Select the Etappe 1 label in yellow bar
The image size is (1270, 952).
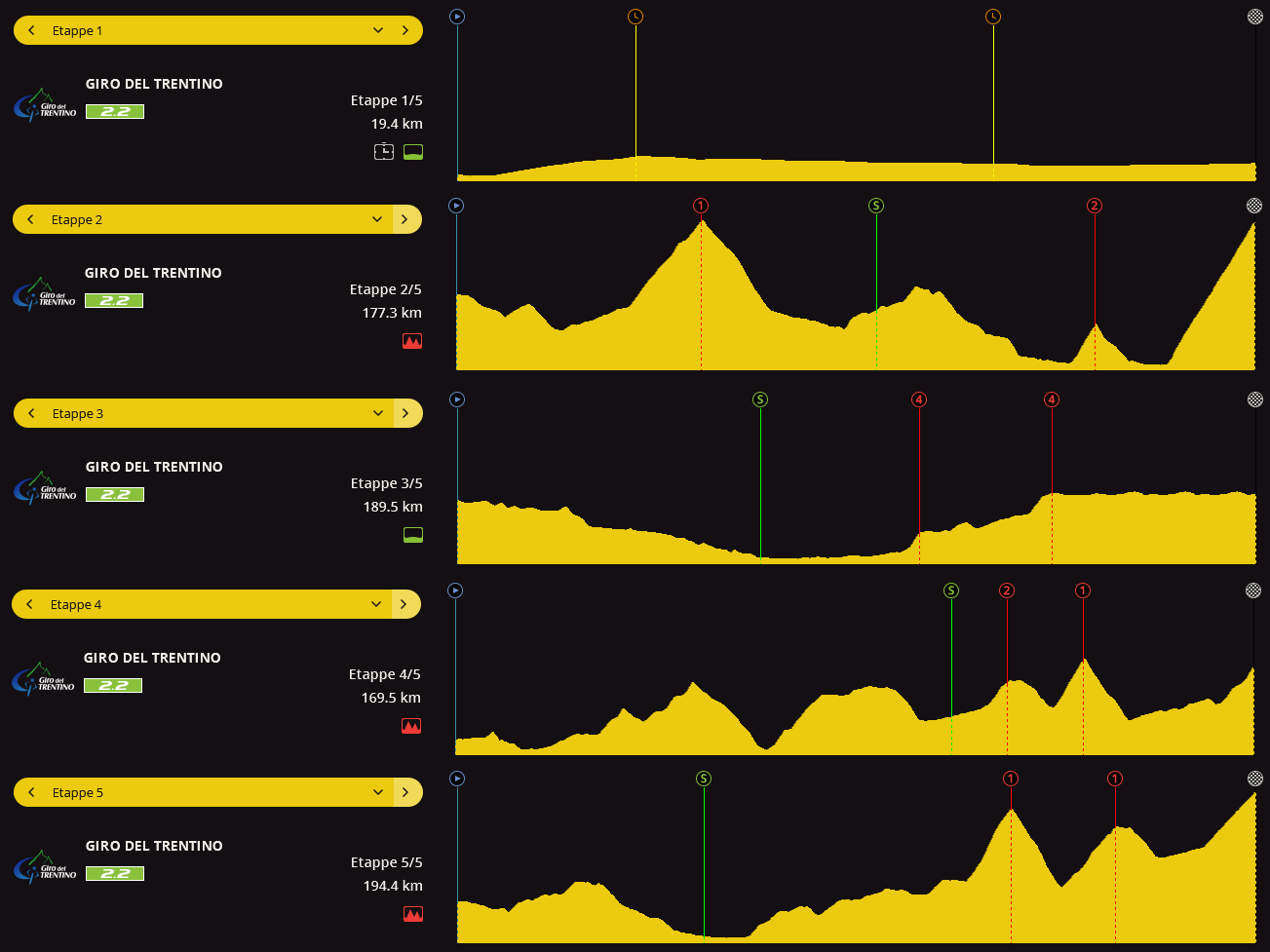point(77,31)
